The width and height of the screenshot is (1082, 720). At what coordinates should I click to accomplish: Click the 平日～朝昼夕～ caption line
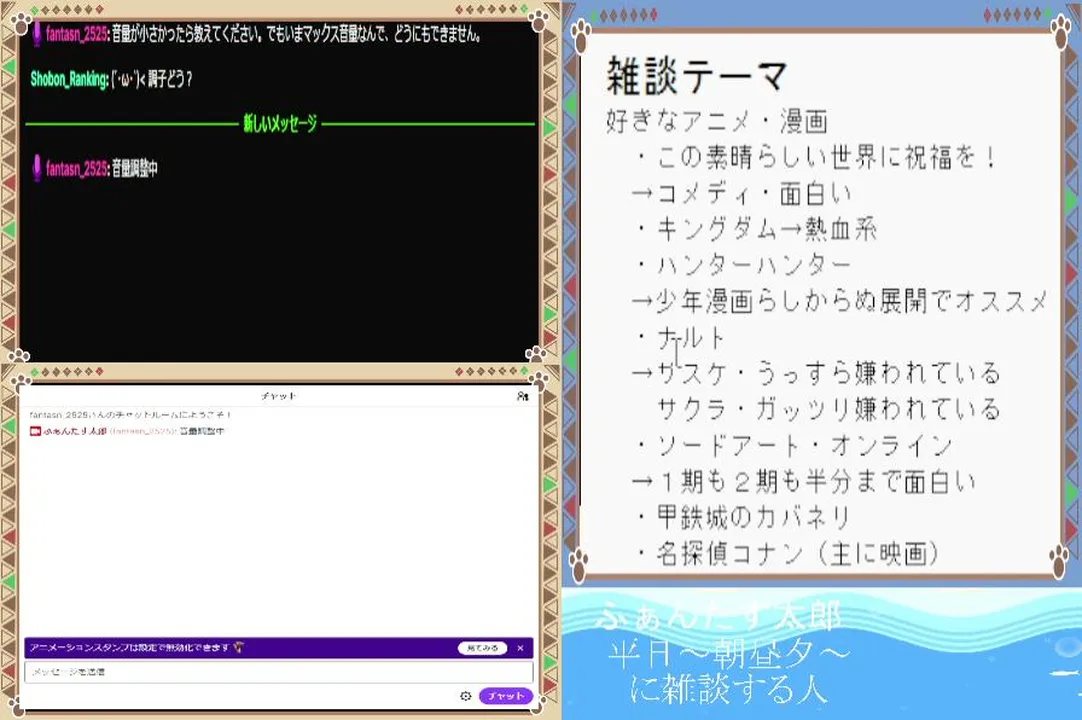point(729,652)
